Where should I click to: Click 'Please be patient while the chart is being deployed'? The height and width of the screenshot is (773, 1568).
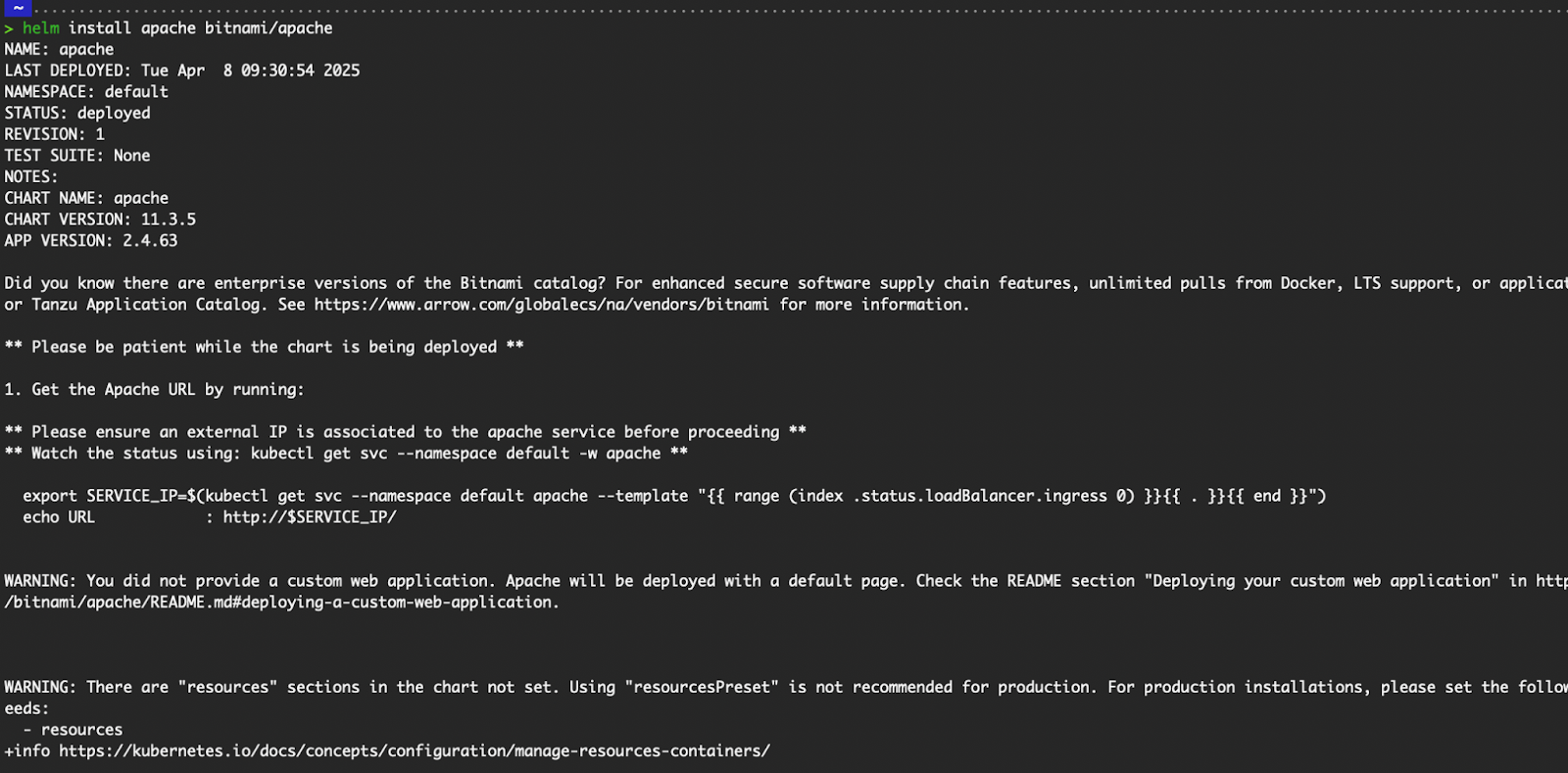pos(265,347)
